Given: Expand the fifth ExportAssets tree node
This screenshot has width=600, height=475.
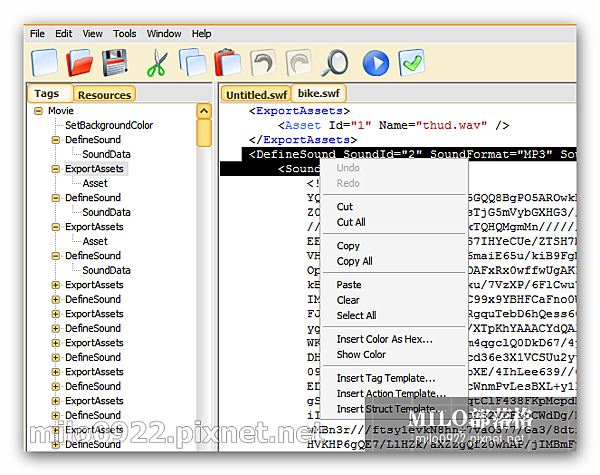Looking at the screenshot, I should [x=55, y=343].
